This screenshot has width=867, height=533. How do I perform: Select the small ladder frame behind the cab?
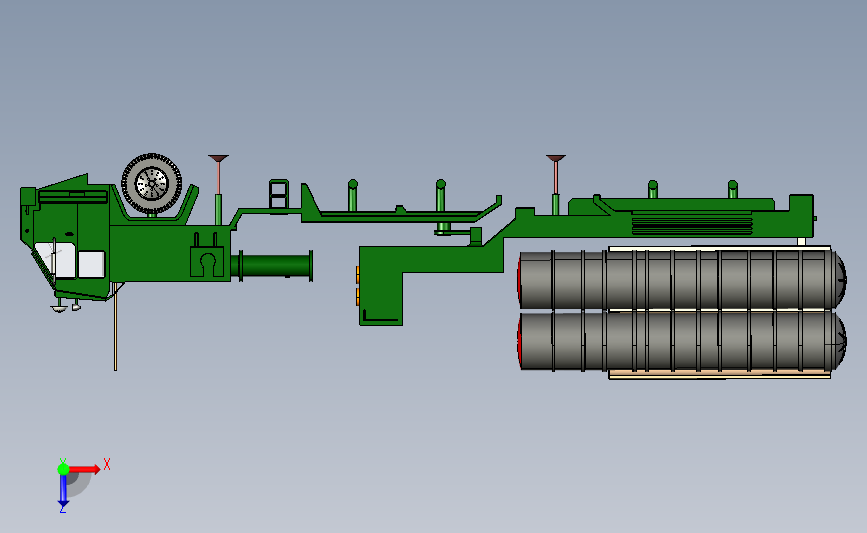point(279,194)
